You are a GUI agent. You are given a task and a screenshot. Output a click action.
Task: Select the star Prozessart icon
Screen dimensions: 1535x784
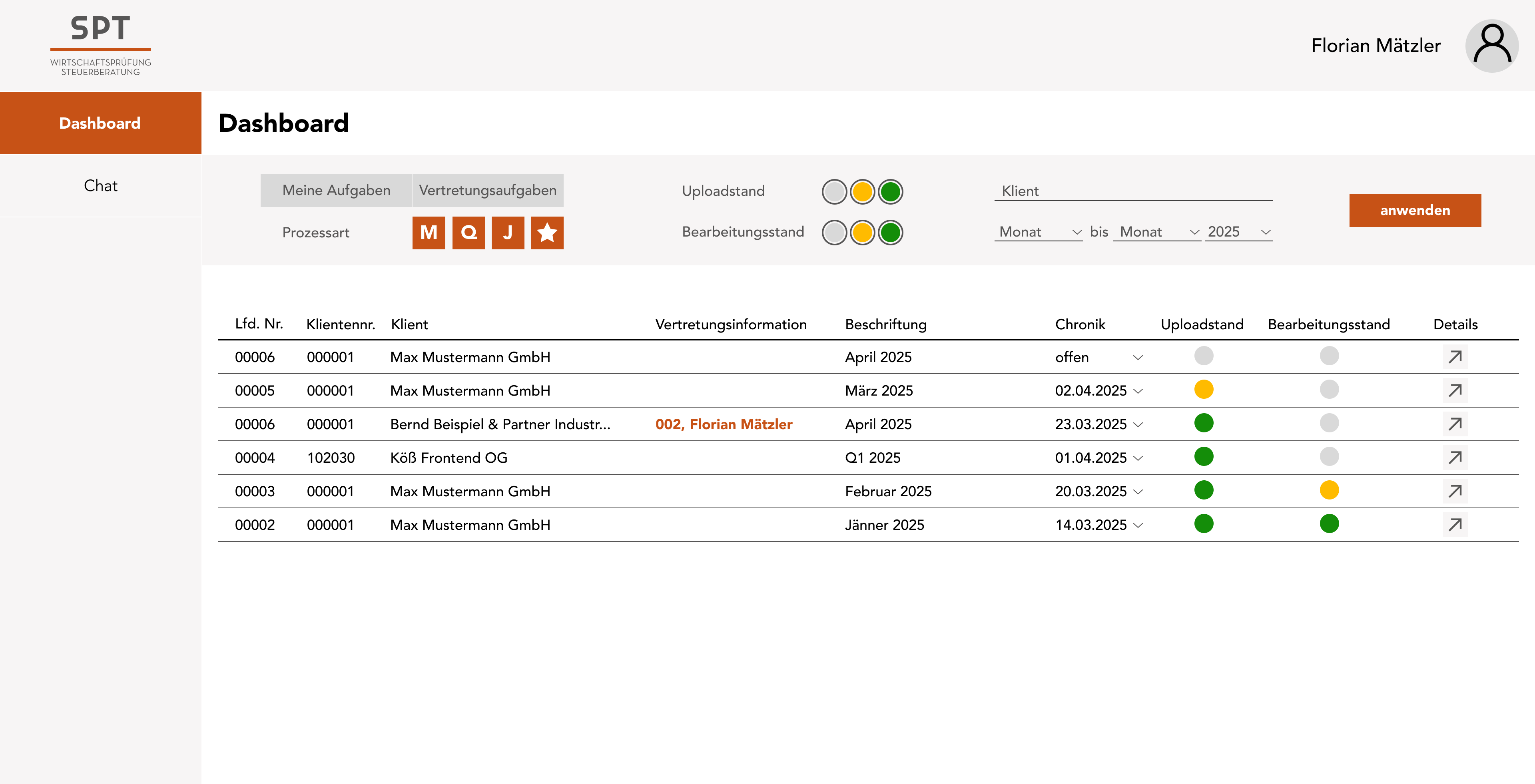point(547,233)
